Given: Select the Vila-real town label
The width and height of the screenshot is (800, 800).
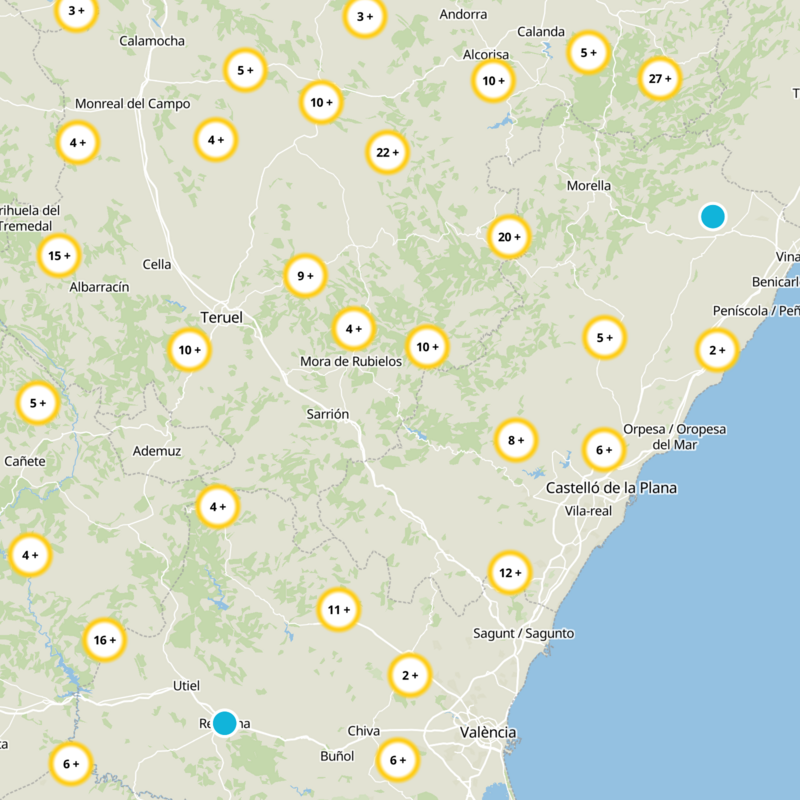Looking at the screenshot, I should coord(588,511).
